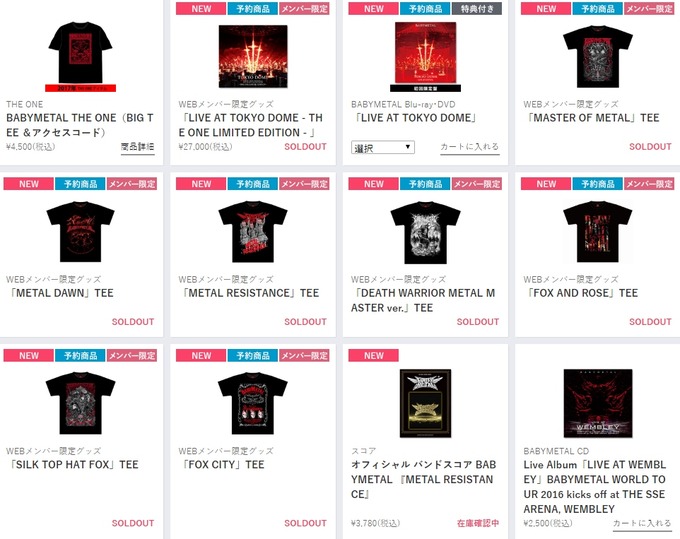Click メンバー限定 tag on FOX AND ROSE tee
The width and height of the screenshot is (680, 539).
coord(649,184)
